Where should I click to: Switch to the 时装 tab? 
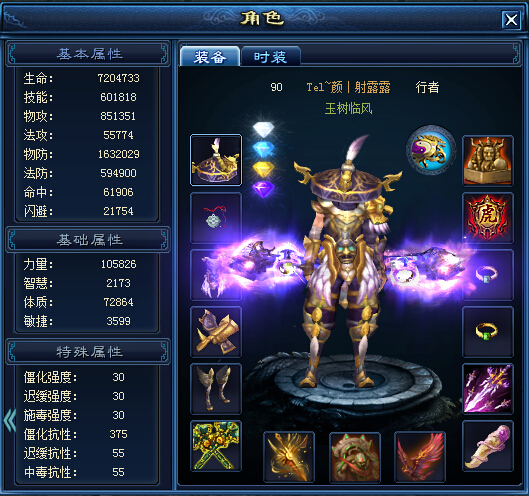(x=271, y=56)
